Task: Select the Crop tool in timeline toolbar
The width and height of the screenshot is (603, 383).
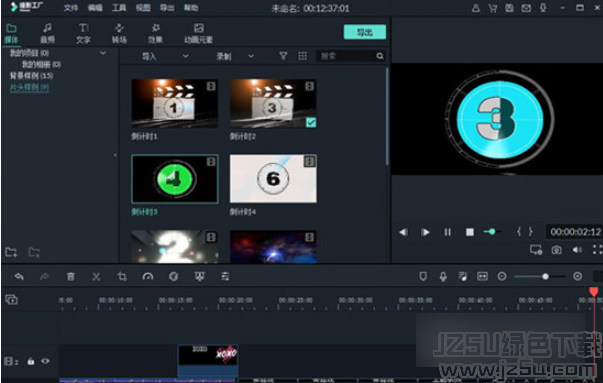Action: (x=122, y=276)
